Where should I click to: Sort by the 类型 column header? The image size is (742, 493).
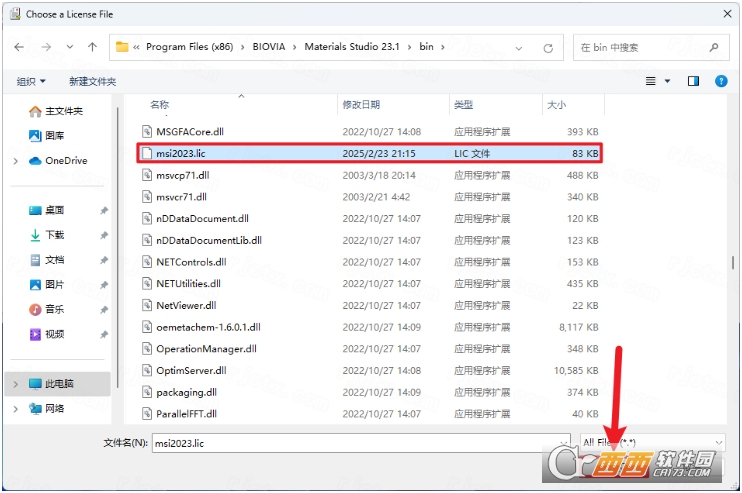click(463, 105)
